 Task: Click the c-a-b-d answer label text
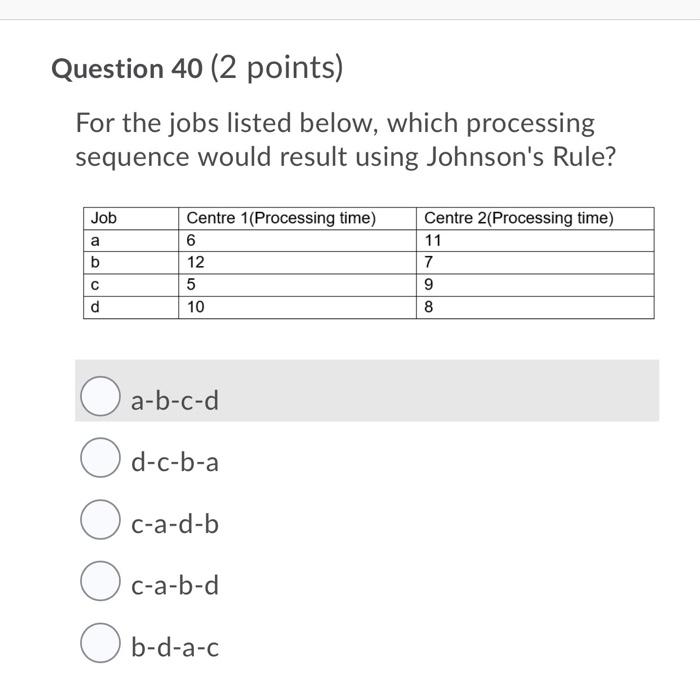tap(175, 585)
